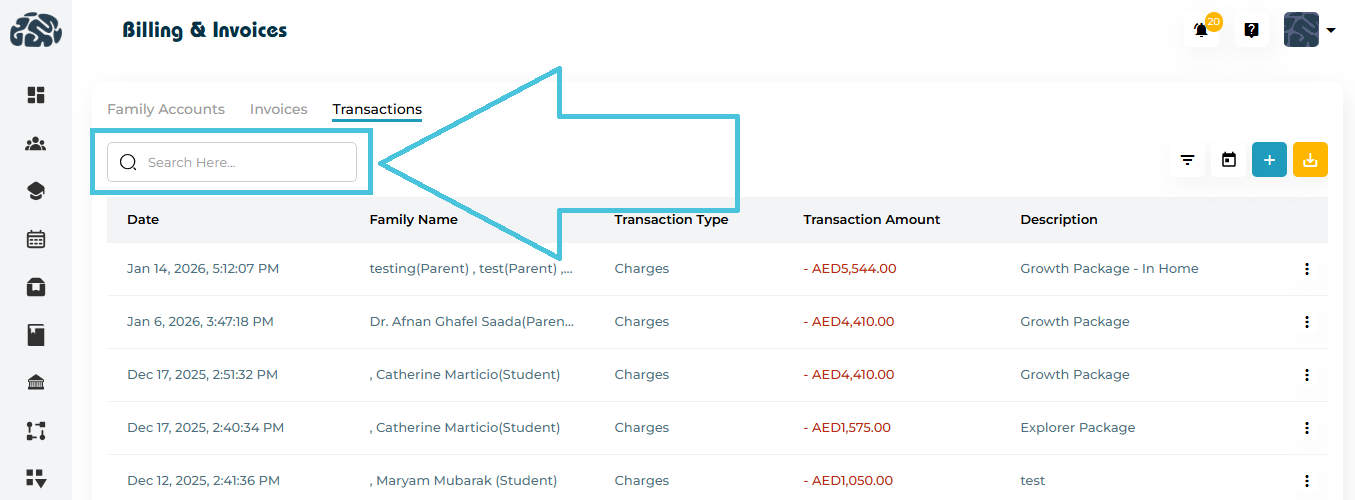The image size is (1355, 500).
Task: Open the notifications bell
Action: point(1201,30)
